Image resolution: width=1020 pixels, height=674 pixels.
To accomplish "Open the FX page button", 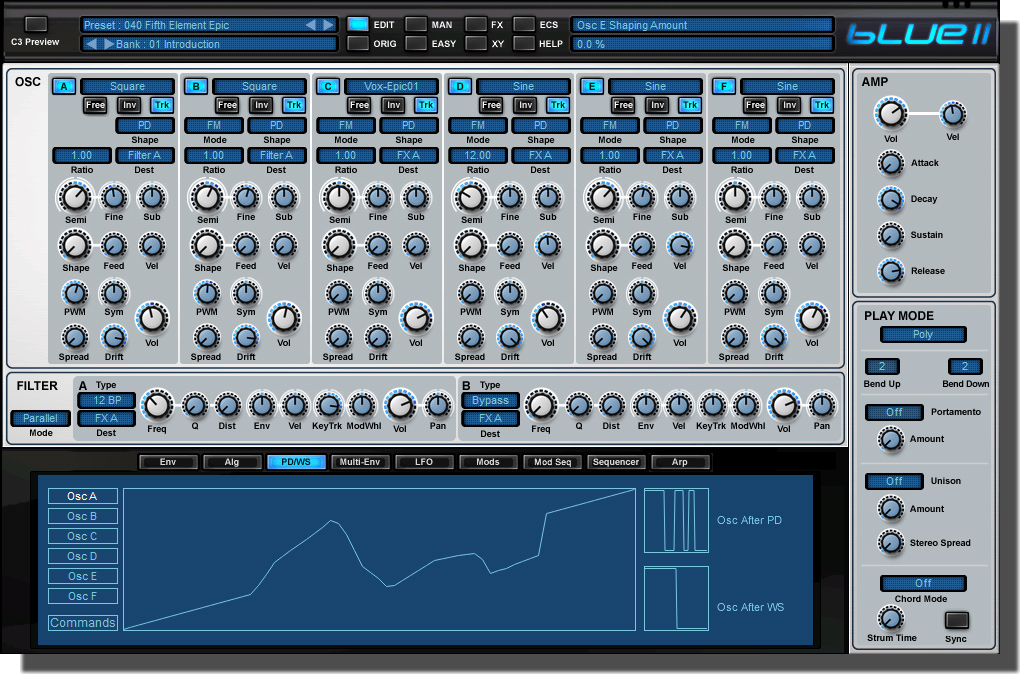I will (476, 24).
